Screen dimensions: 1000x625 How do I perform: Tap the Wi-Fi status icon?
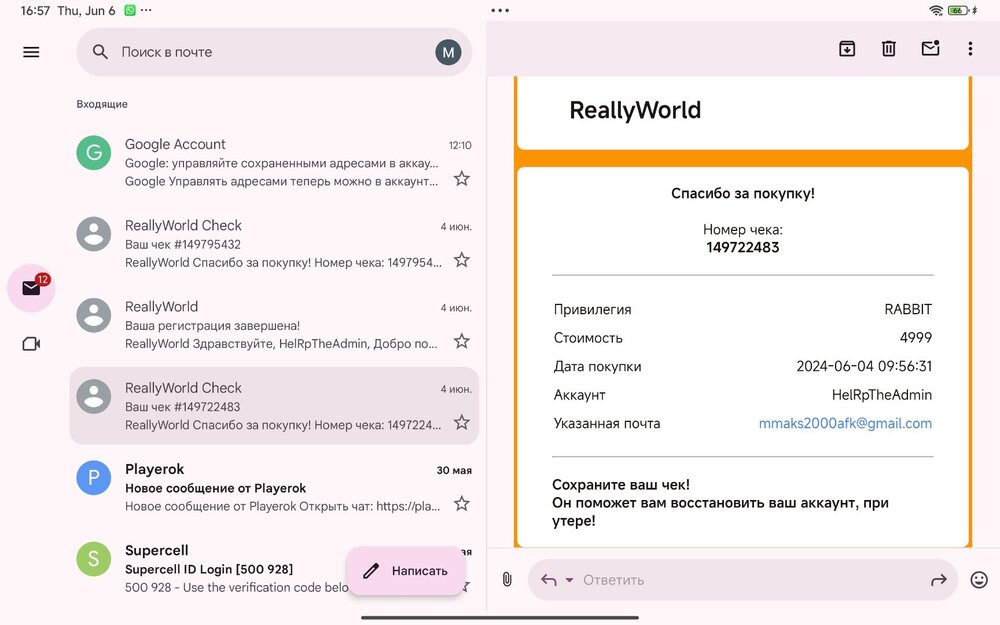point(936,10)
